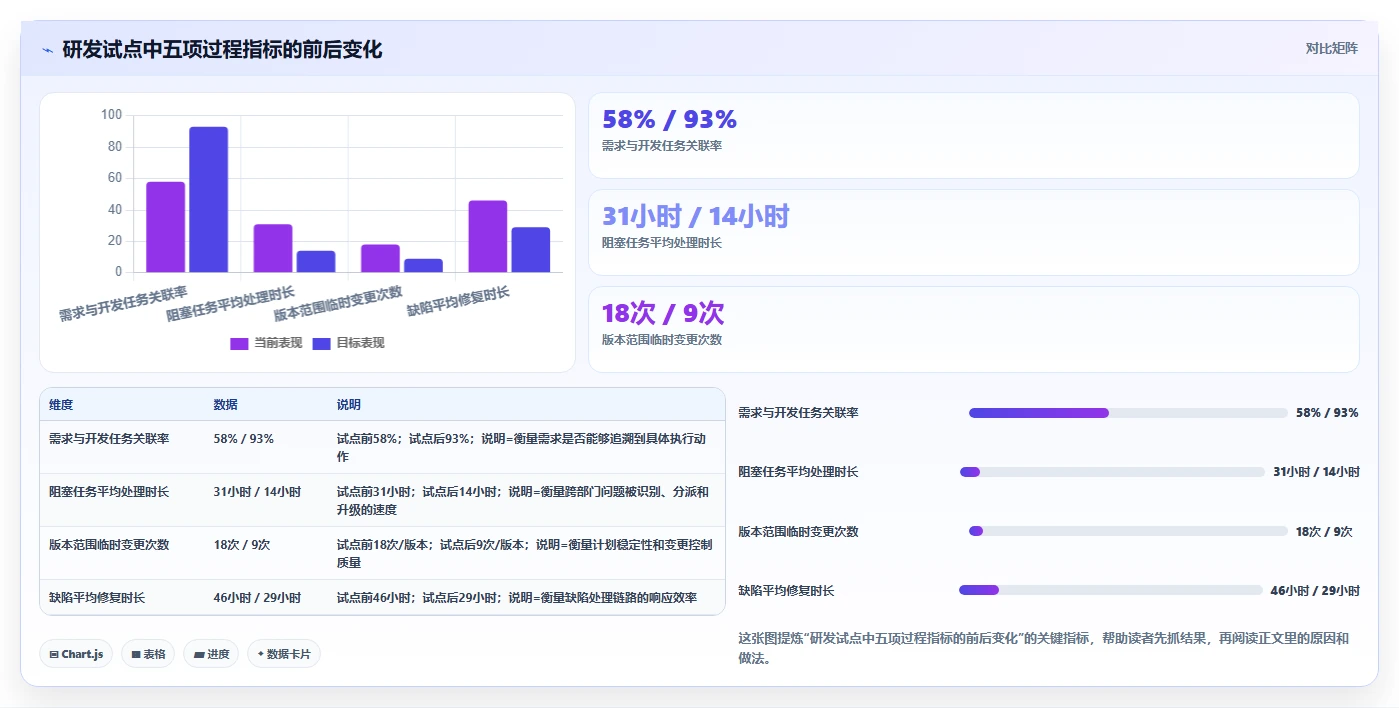Viewport: 1399px width, 708px height.
Task: Click the blue bar for 版本范围临时变更次数
Action: 423,265
